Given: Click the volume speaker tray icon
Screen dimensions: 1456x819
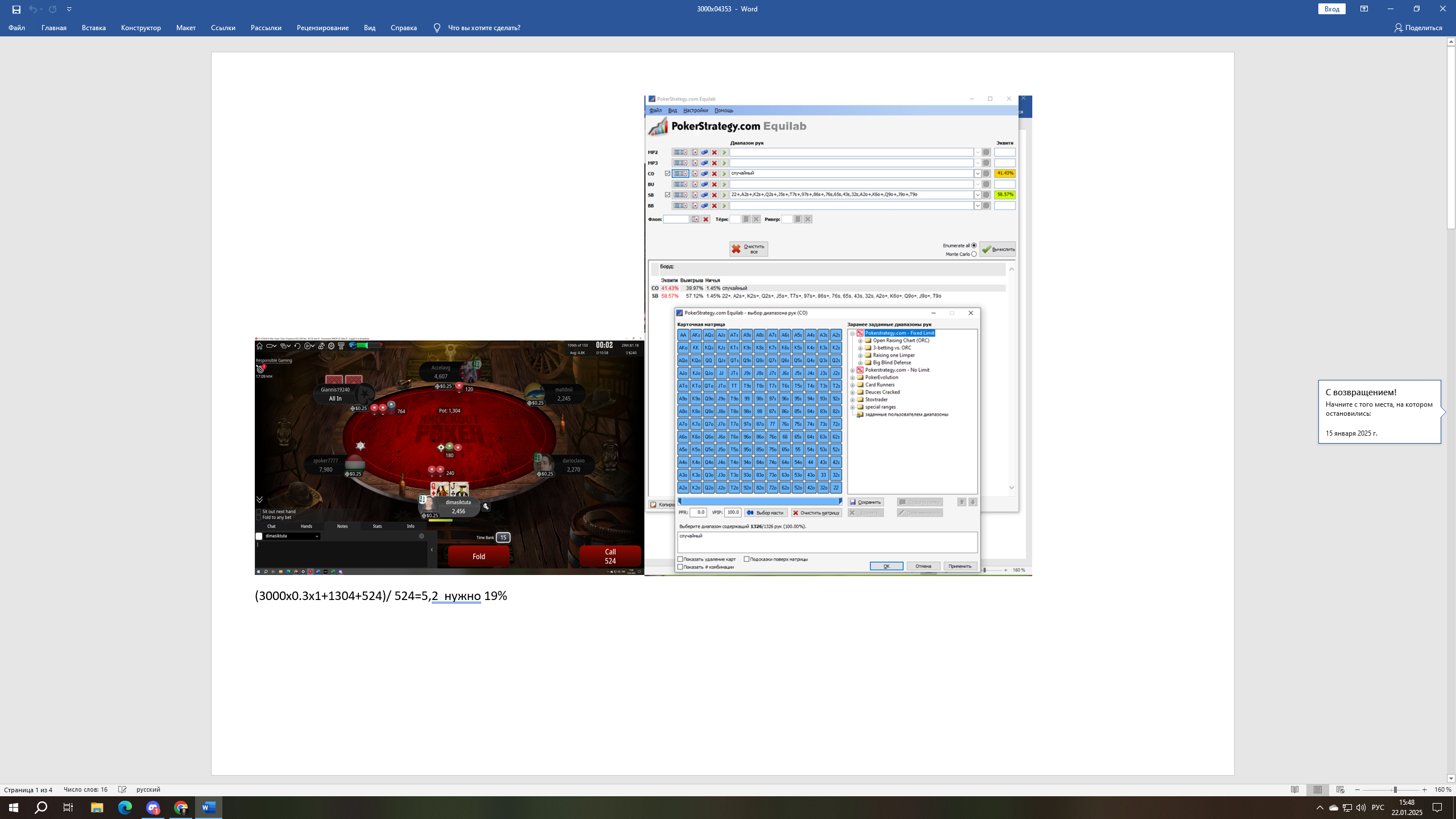Looking at the screenshot, I should click(x=1360, y=808).
